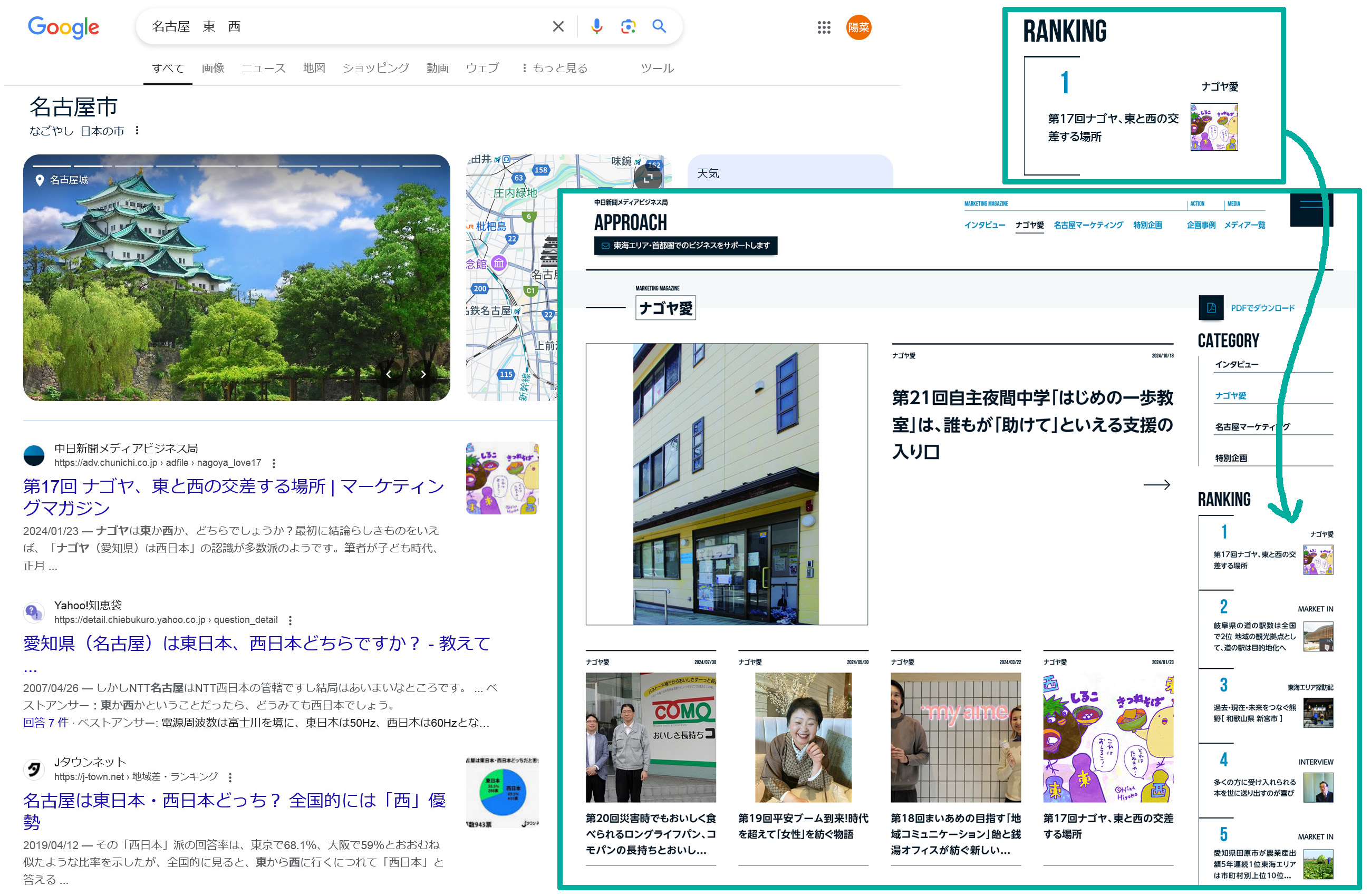Switch to the ニュース search tab
The height and width of the screenshot is (896, 1371).
263,68
